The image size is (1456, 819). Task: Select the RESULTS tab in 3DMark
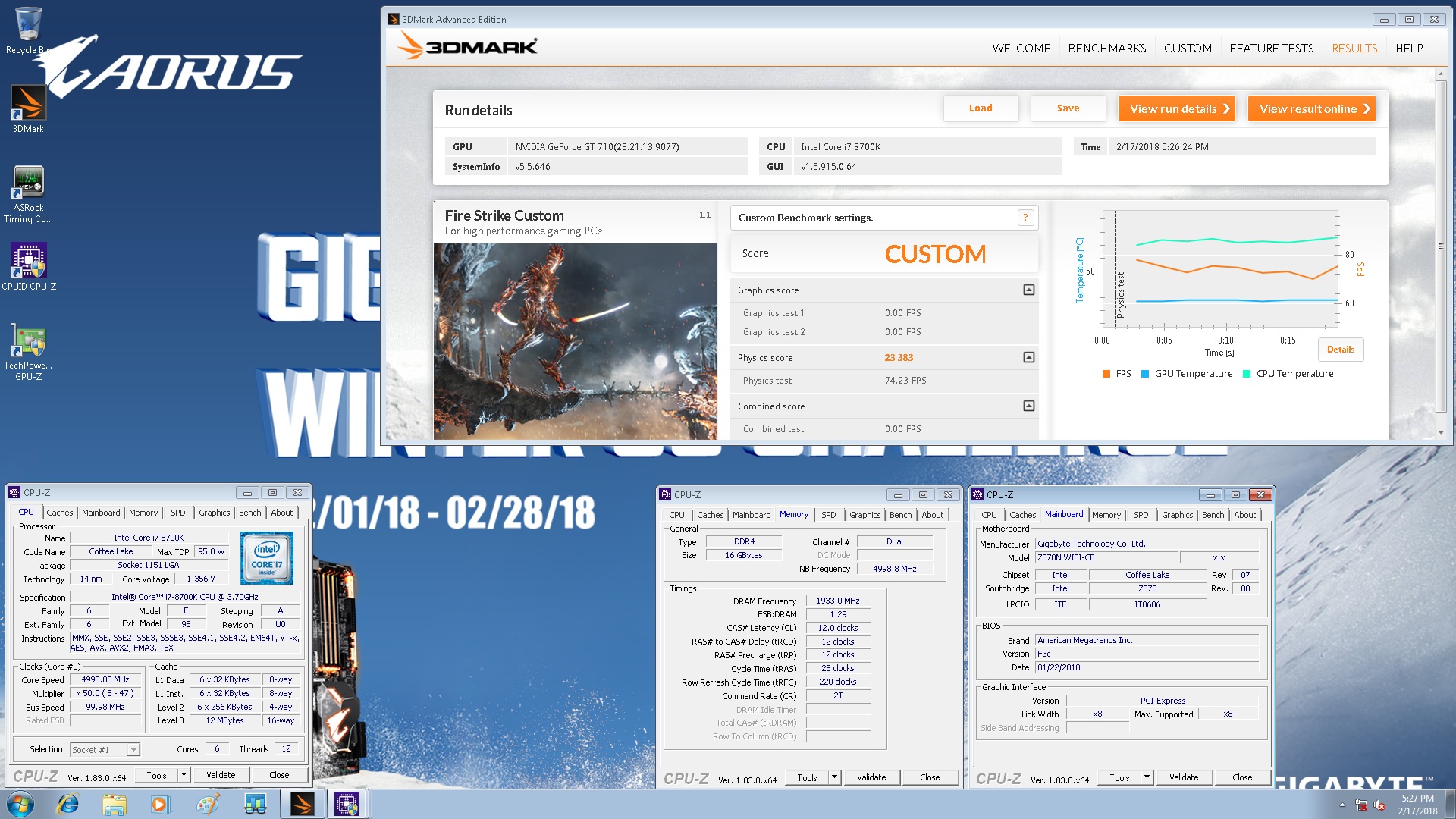1354,48
